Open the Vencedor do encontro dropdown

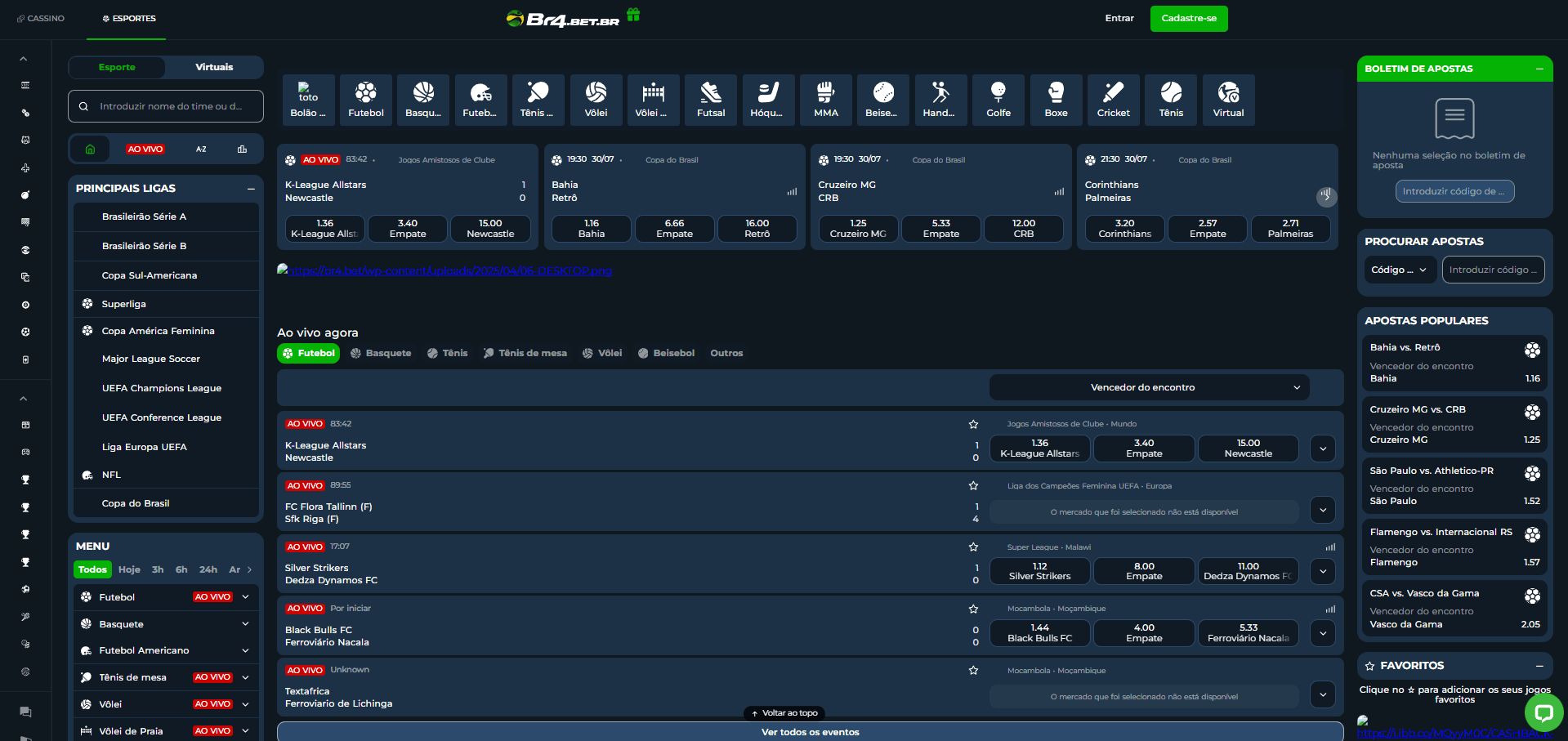click(1148, 387)
